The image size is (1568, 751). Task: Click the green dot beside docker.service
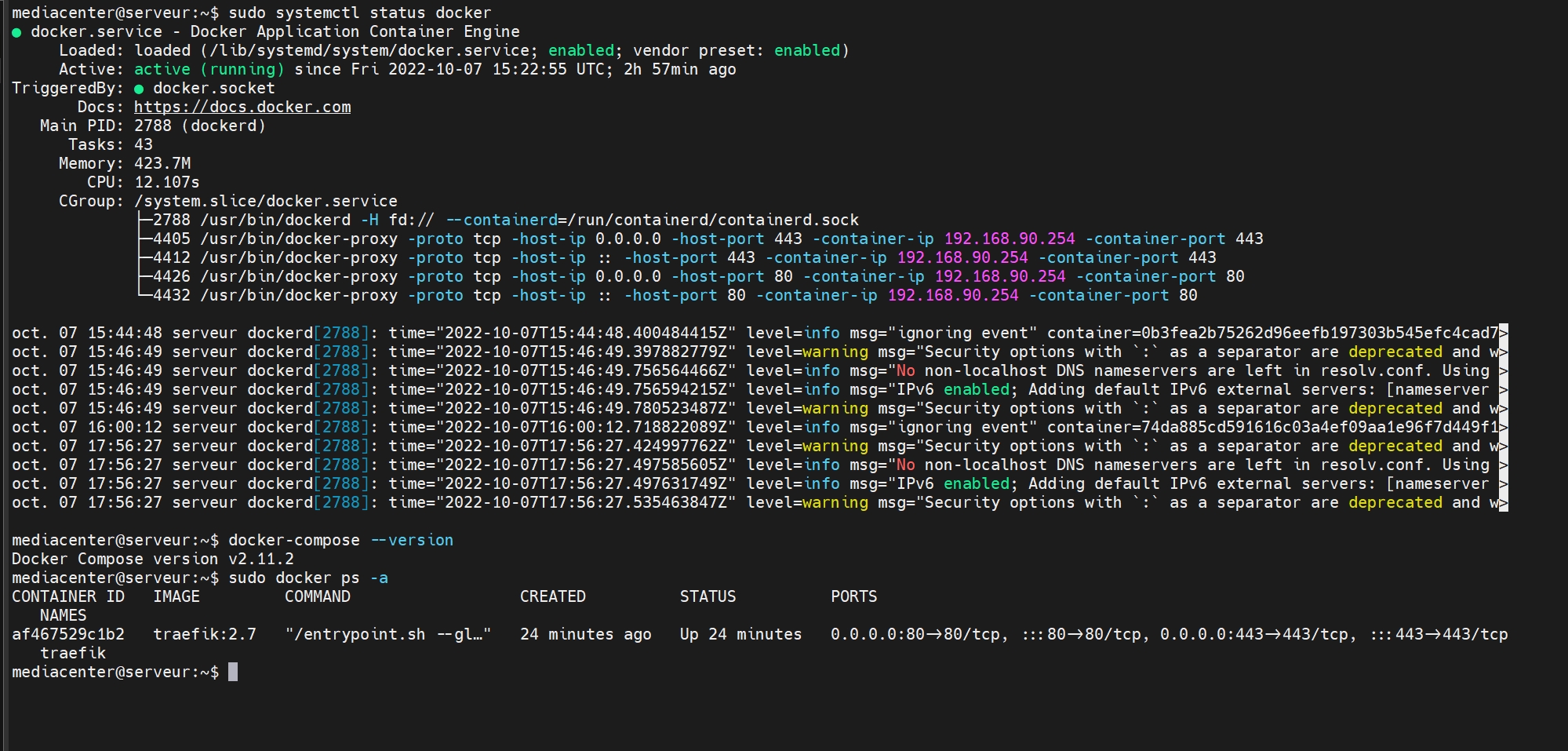point(16,32)
